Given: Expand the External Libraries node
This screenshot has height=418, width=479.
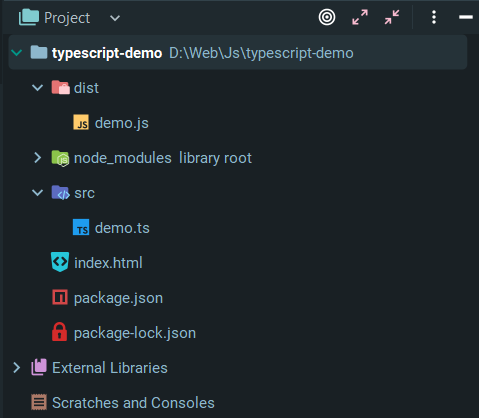Looking at the screenshot, I should (16, 368).
